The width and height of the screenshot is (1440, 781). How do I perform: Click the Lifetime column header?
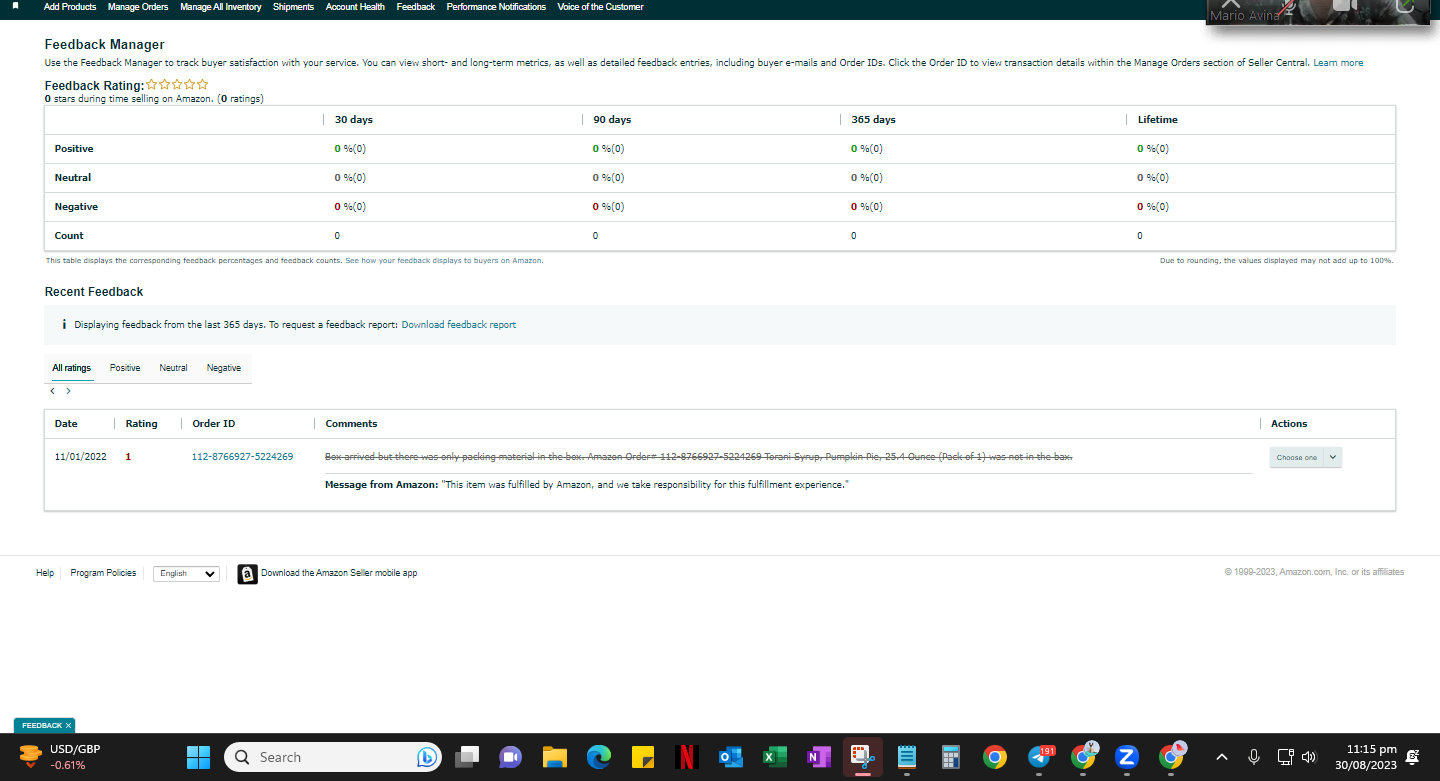coord(1158,120)
